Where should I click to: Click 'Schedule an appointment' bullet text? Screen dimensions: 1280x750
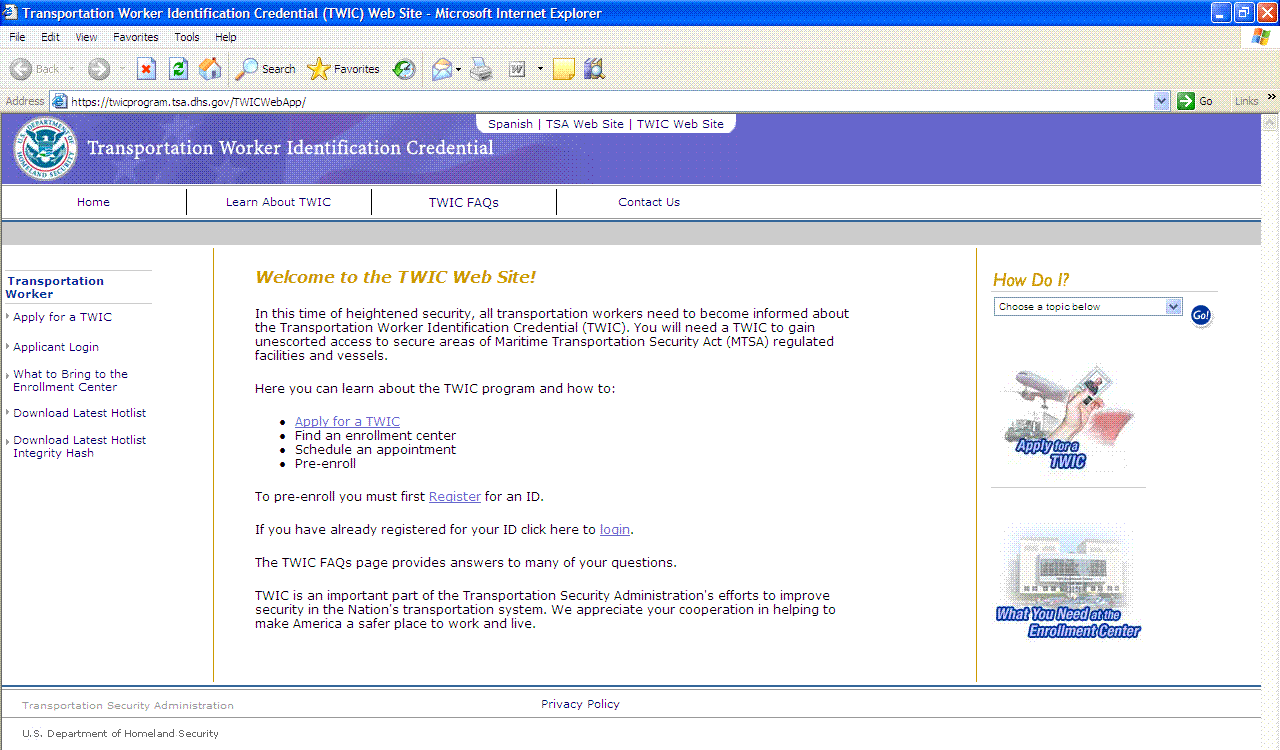pos(375,450)
